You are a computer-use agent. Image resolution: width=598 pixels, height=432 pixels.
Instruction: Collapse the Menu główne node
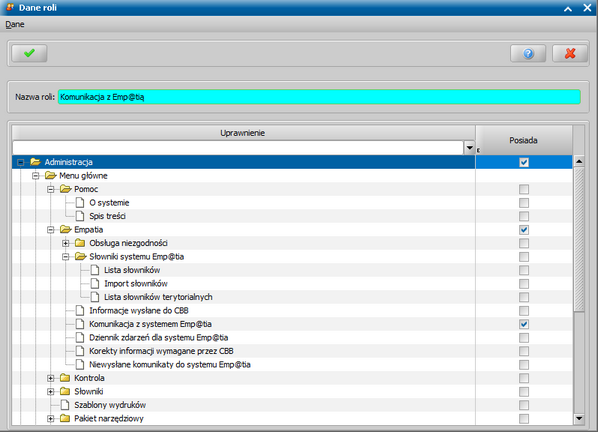pos(35,176)
